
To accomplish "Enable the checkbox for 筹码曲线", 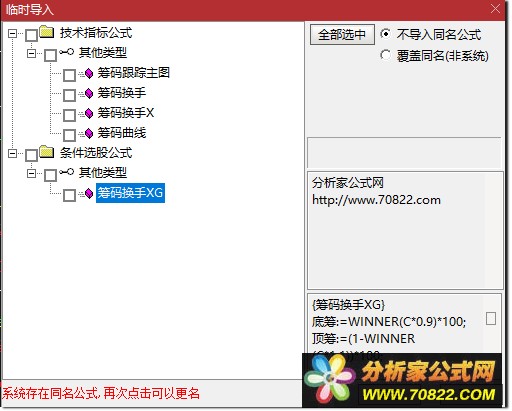I will tap(69, 135).
